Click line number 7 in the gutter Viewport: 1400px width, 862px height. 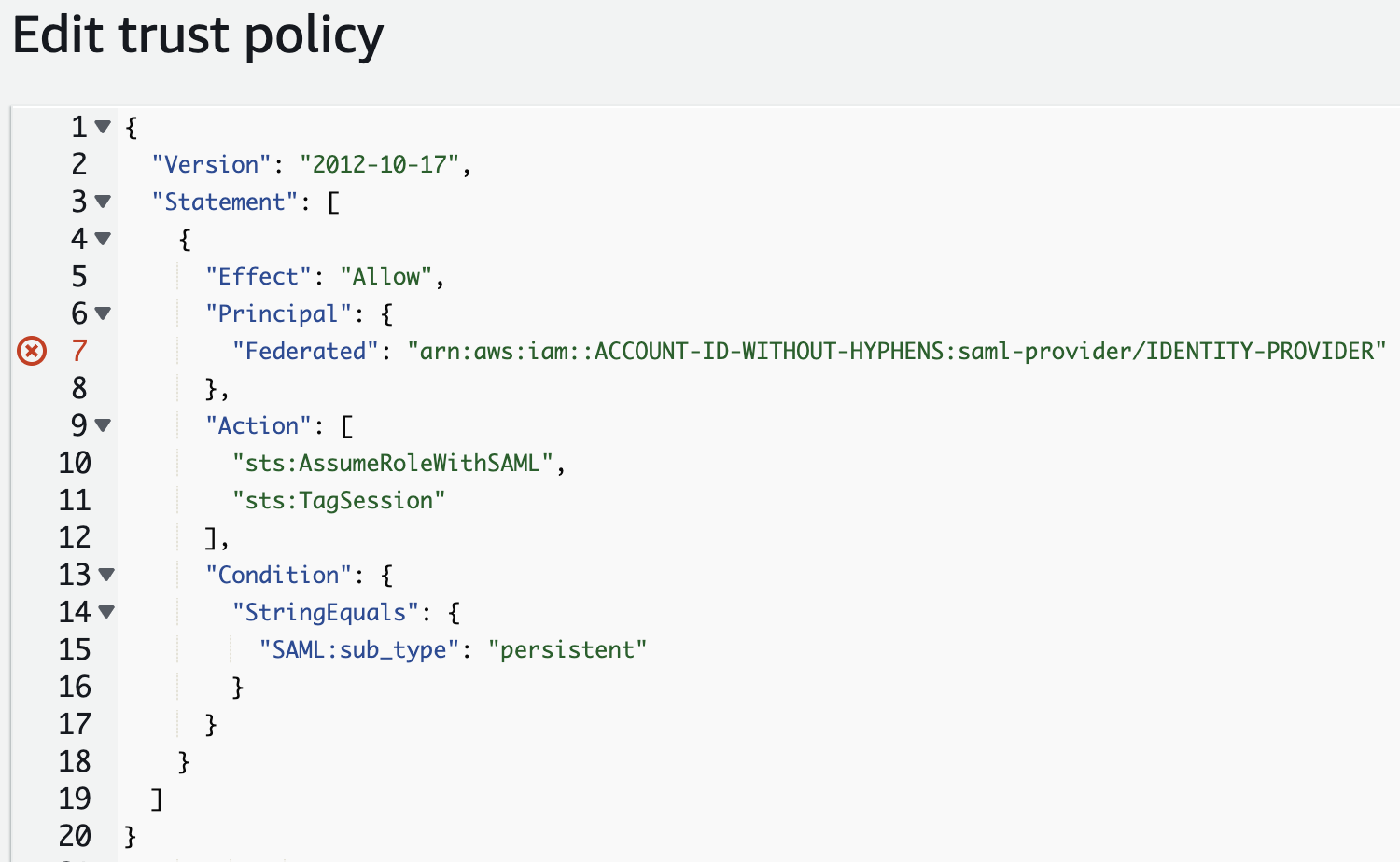point(79,351)
